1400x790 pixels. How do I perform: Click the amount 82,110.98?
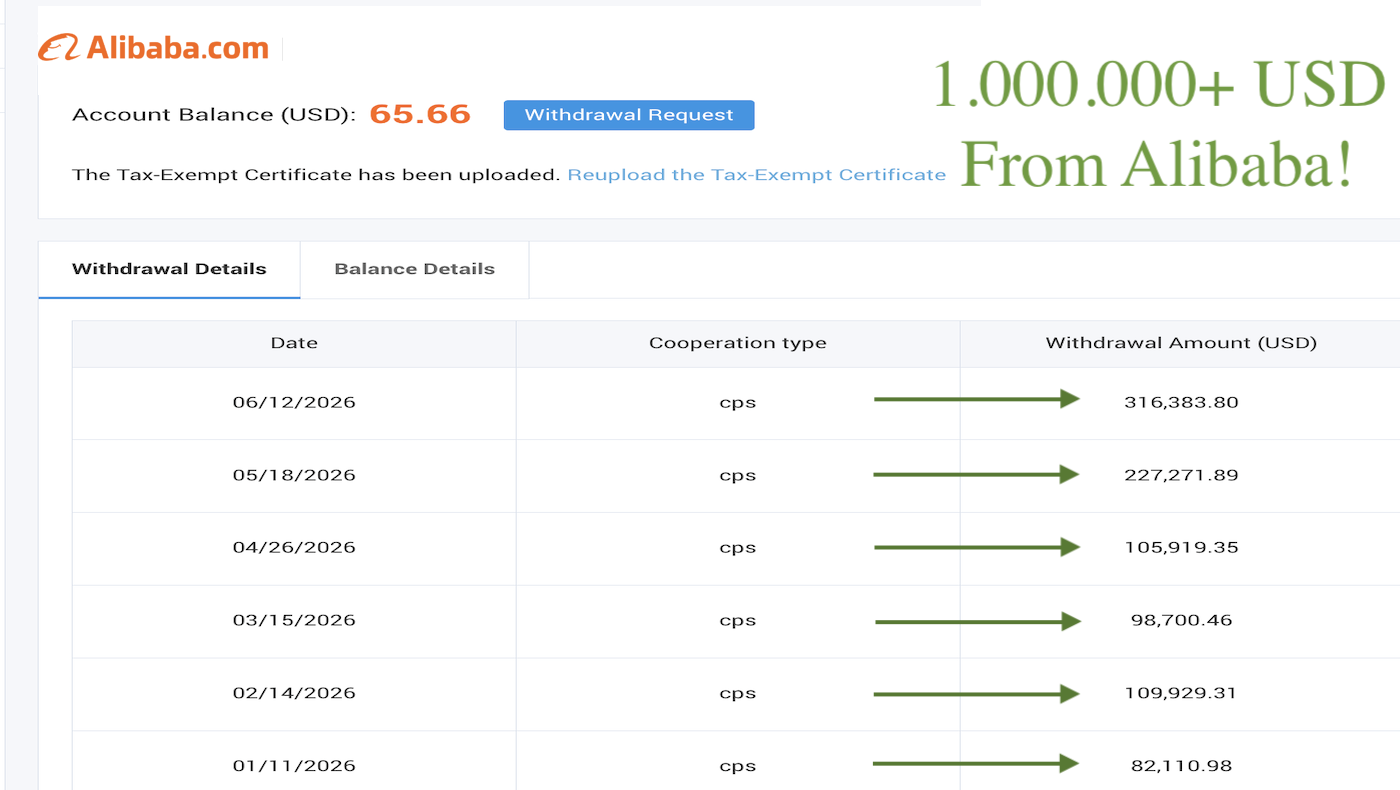click(x=1181, y=766)
